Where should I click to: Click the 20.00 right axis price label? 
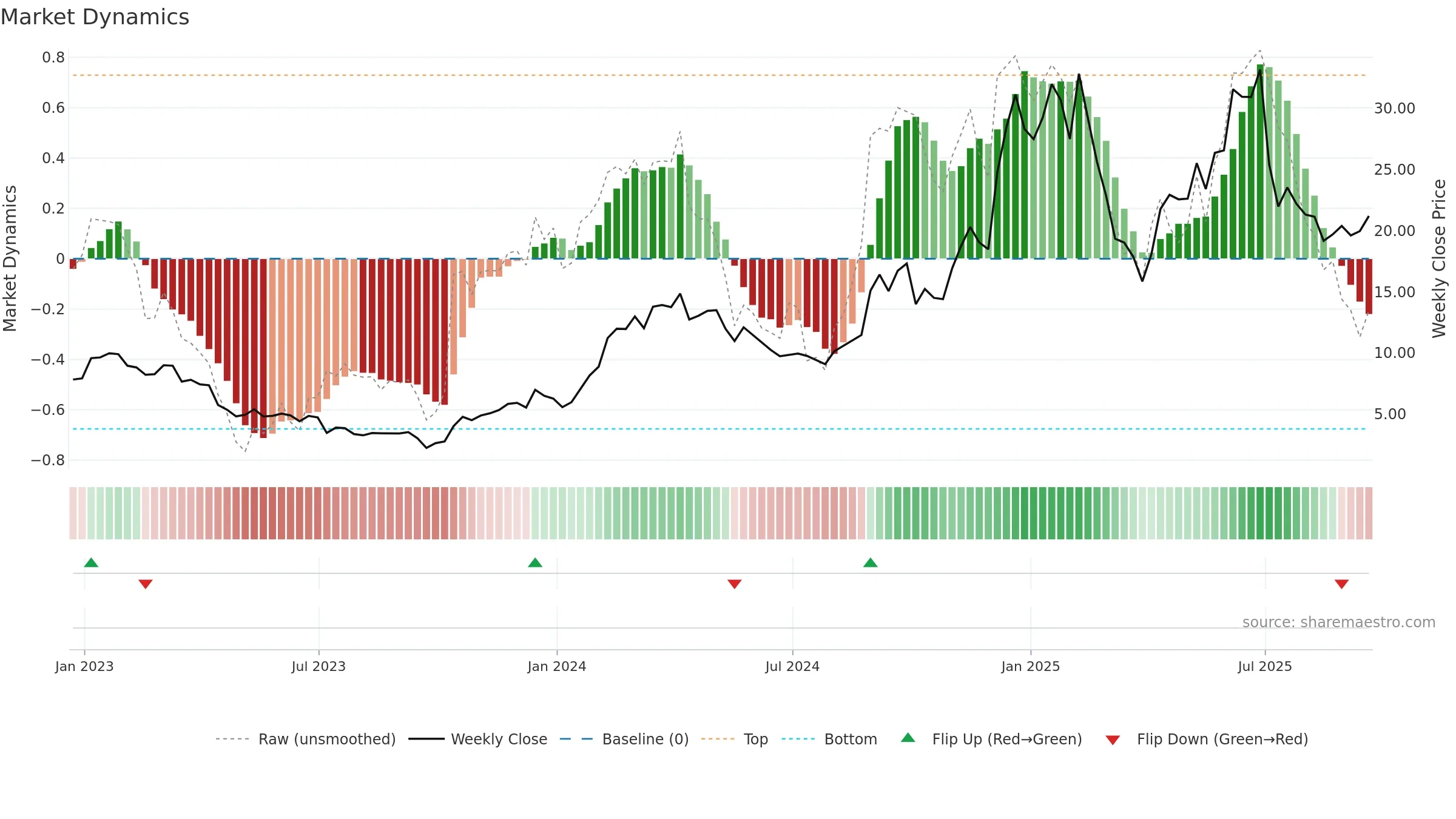coord(1395,231)
